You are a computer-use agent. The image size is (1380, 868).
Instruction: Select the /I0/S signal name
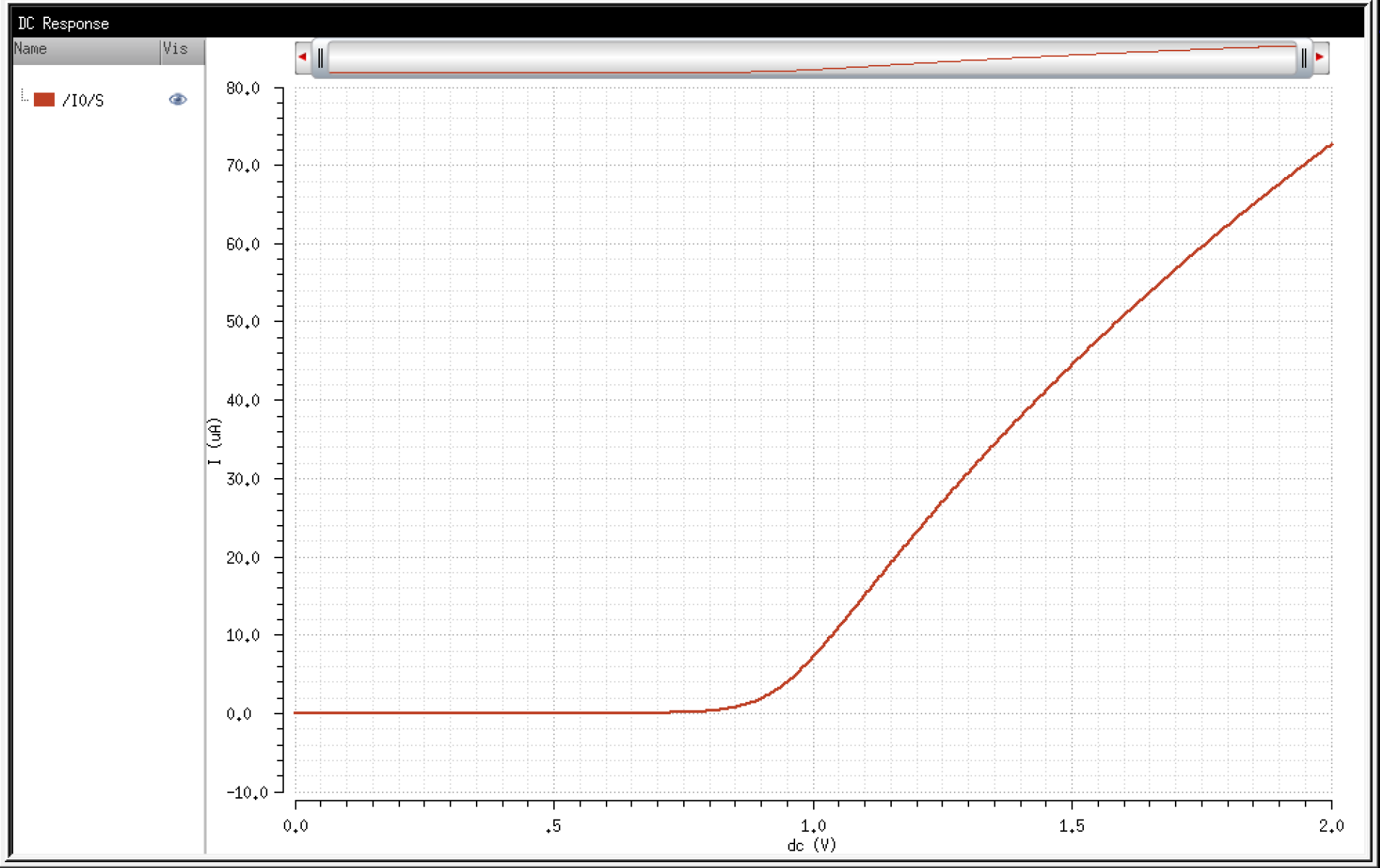coord(83,100)
